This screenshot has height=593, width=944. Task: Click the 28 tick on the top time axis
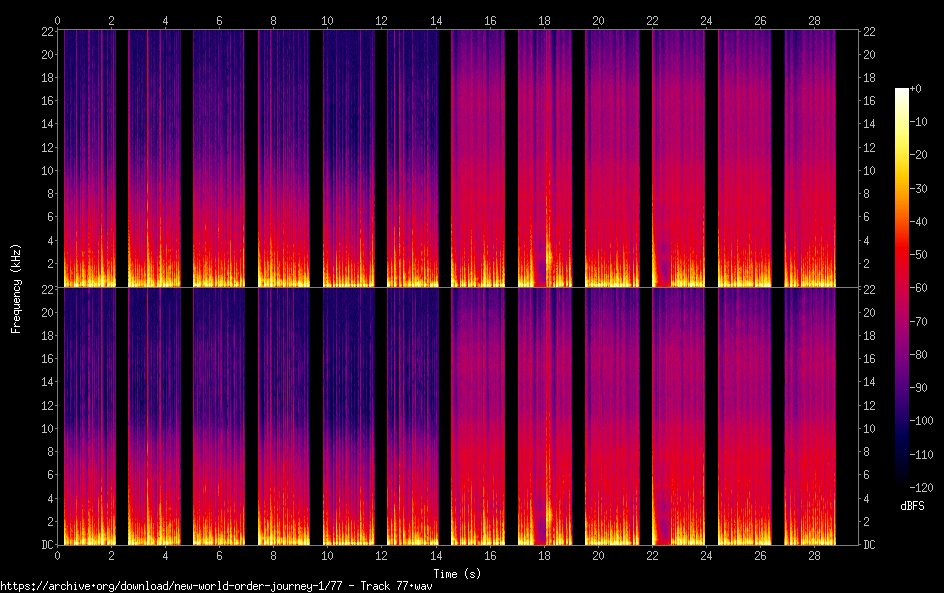point(813,20)
